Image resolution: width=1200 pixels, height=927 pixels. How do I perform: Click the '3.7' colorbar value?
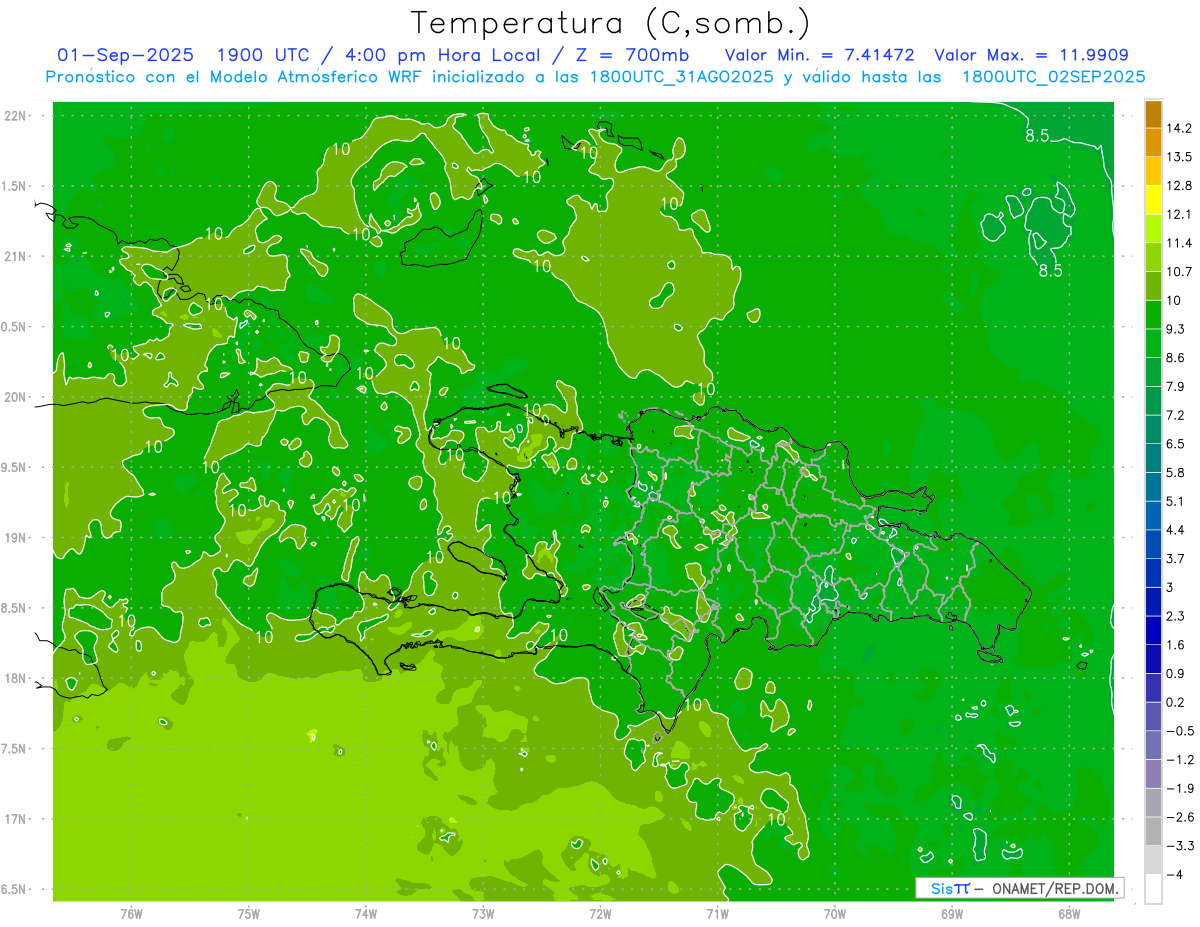click(x=1176, y=558)
